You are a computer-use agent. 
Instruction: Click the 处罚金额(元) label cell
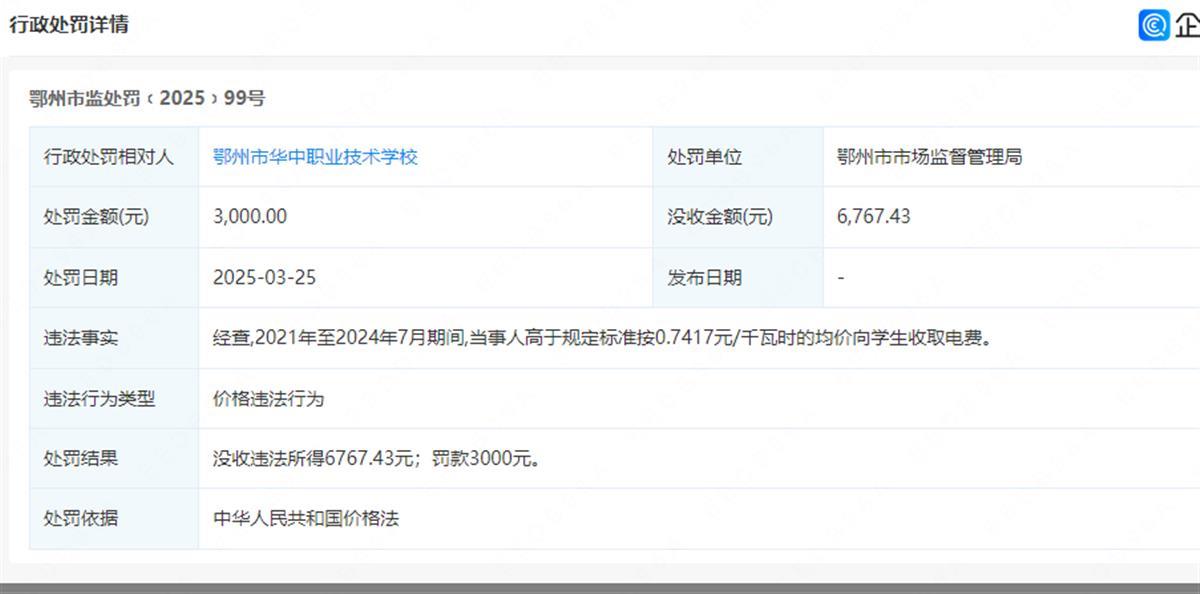pos(96,217)
